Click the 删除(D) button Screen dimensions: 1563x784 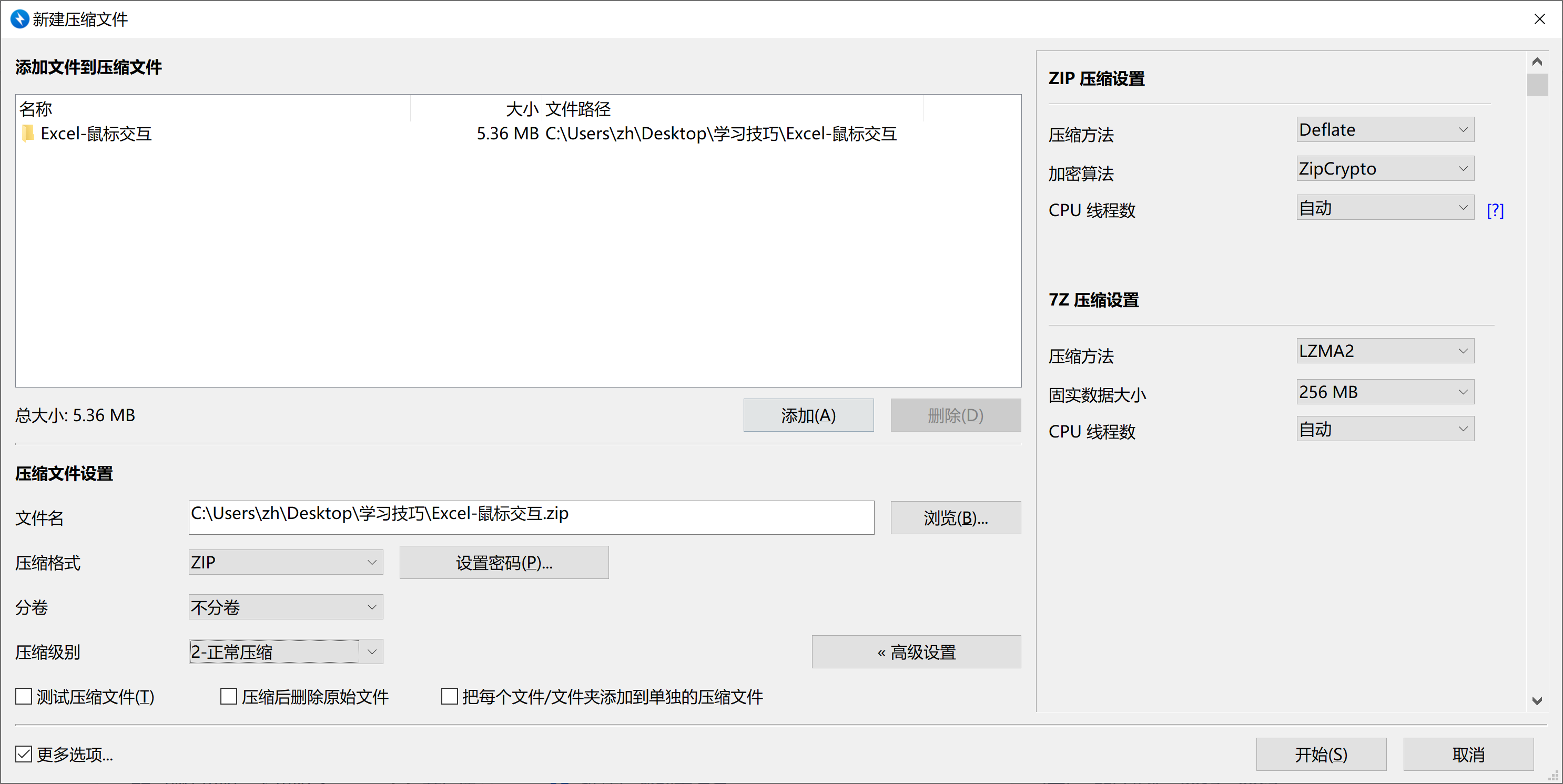pyautogui.click(x=956, y=415)
